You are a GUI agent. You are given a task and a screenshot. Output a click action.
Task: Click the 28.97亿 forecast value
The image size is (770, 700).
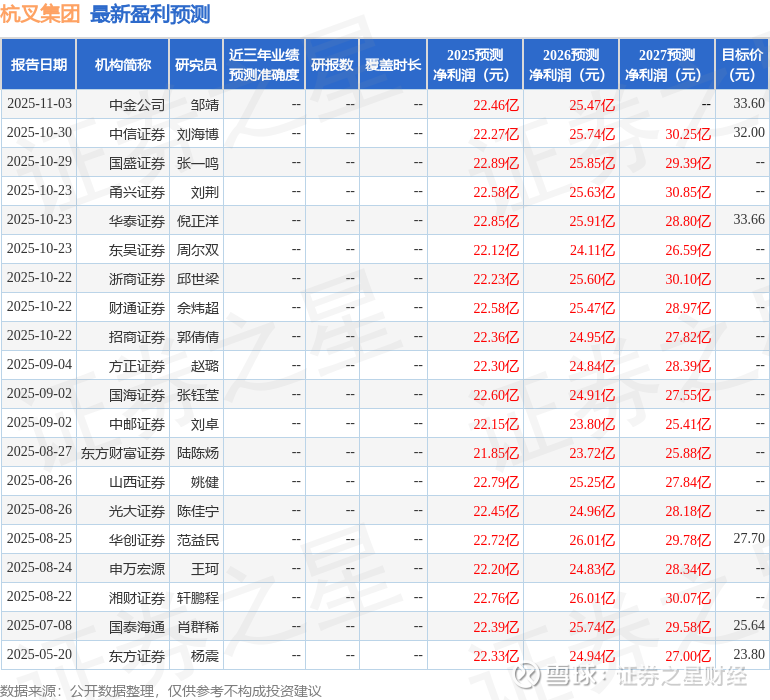[x=688, y=308]
